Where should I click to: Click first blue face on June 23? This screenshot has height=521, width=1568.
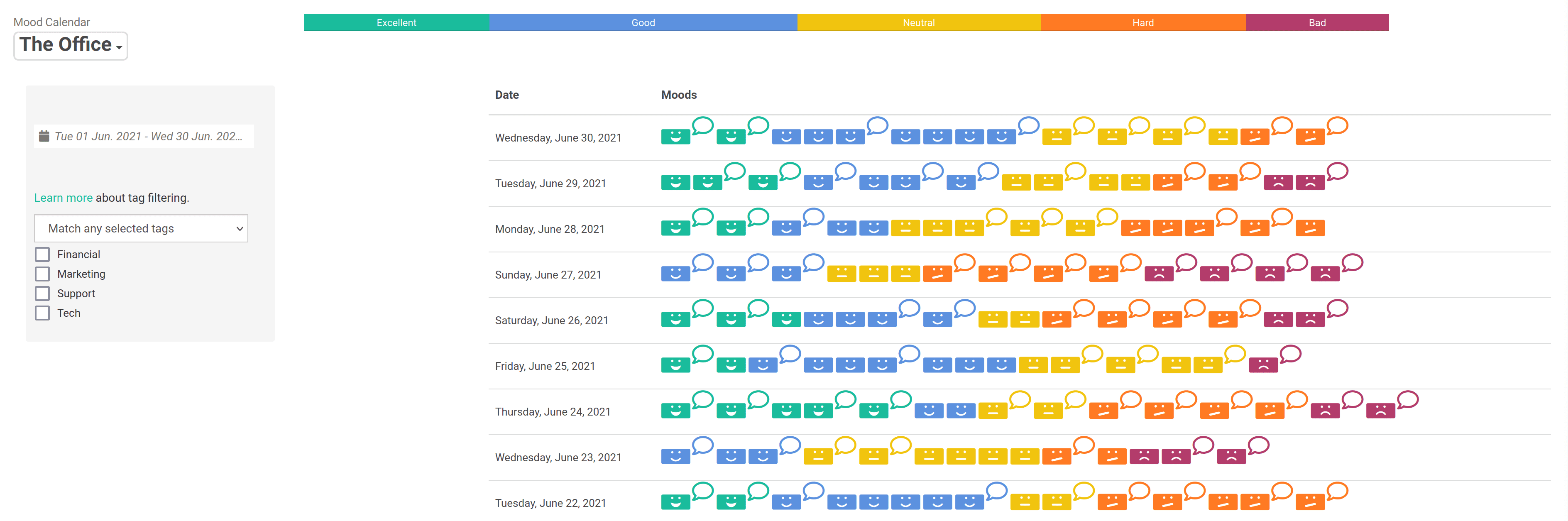coord(675,457)
